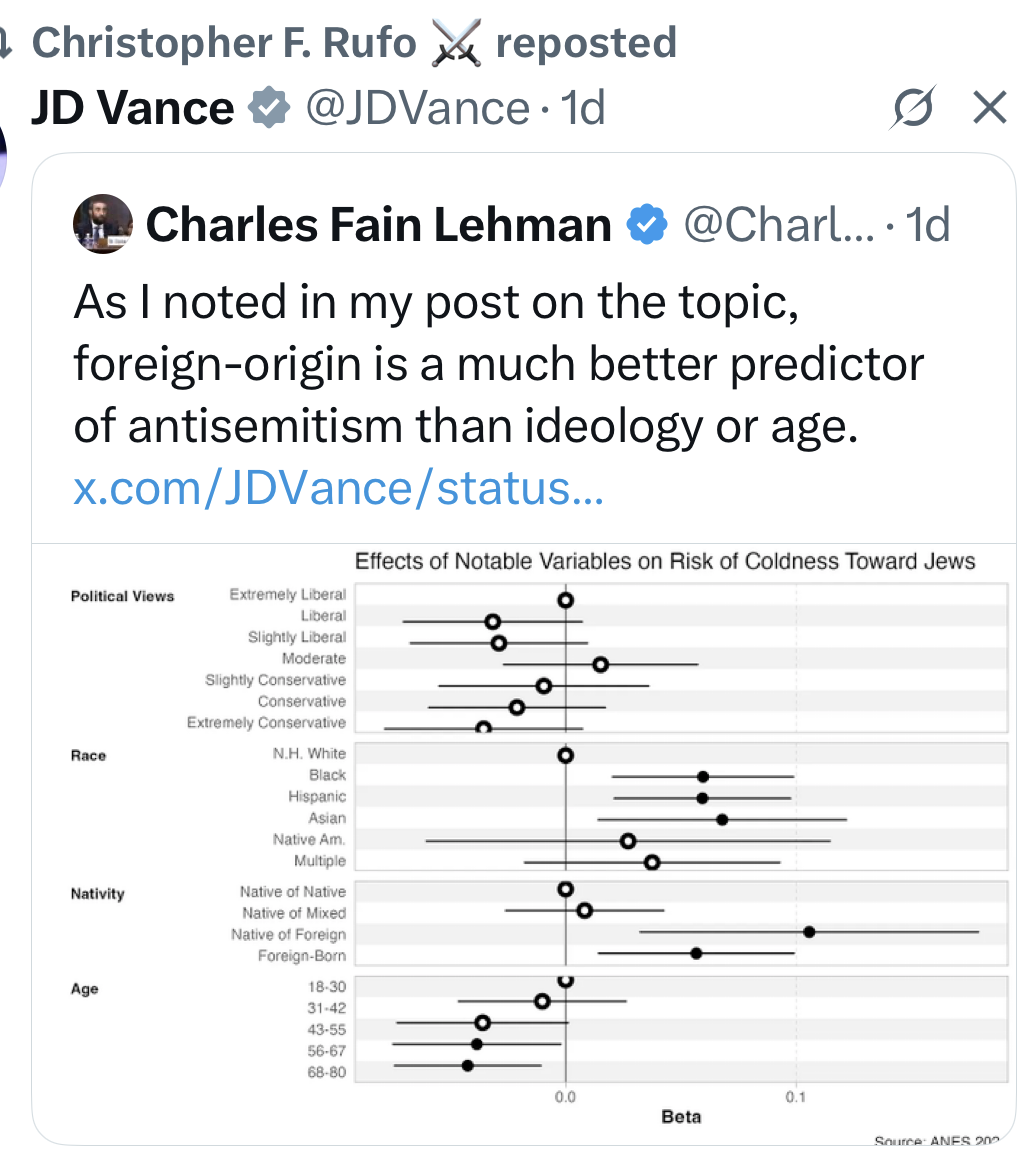
Task: Click the crossed swords emoji
Action: click(455, 43)
